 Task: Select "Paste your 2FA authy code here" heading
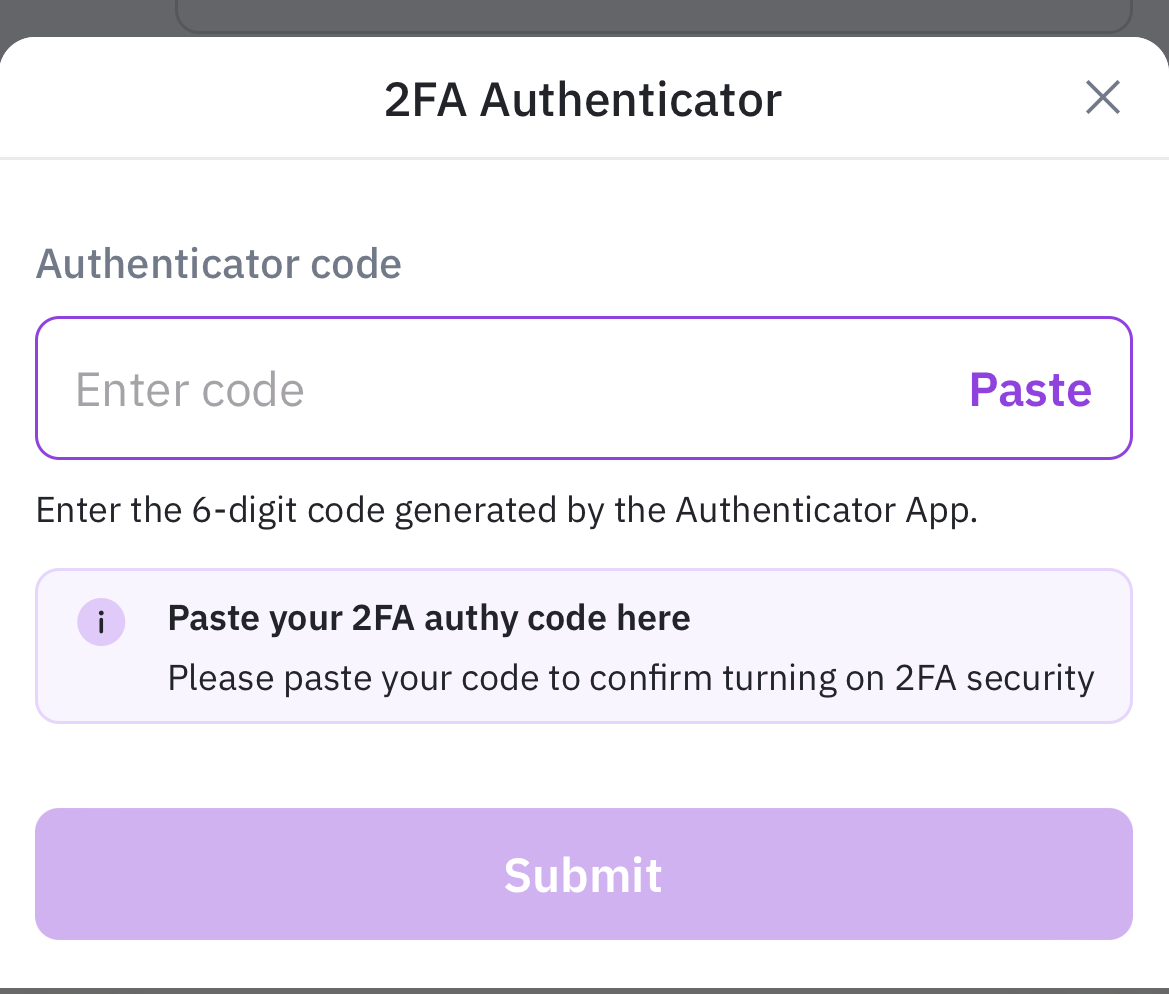[429, 618]
